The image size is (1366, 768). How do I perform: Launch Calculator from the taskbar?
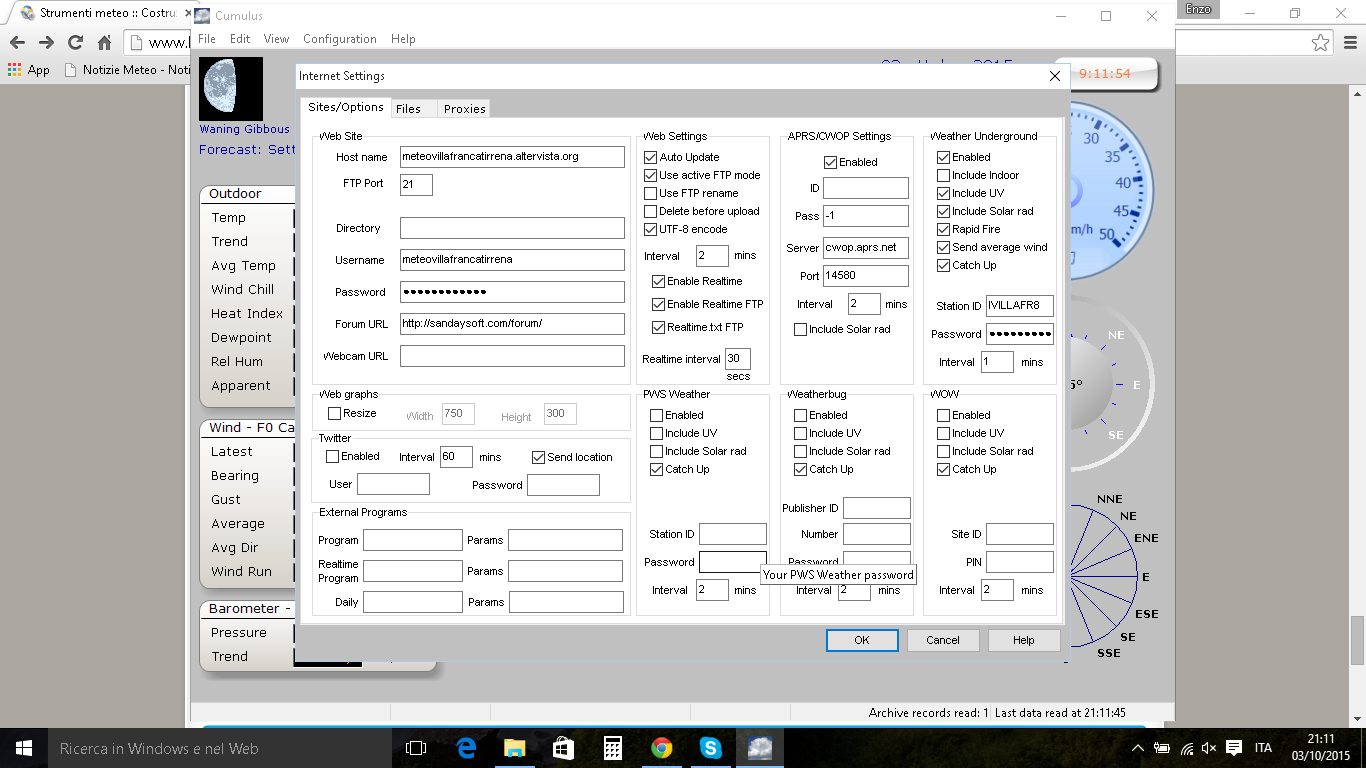613,748
